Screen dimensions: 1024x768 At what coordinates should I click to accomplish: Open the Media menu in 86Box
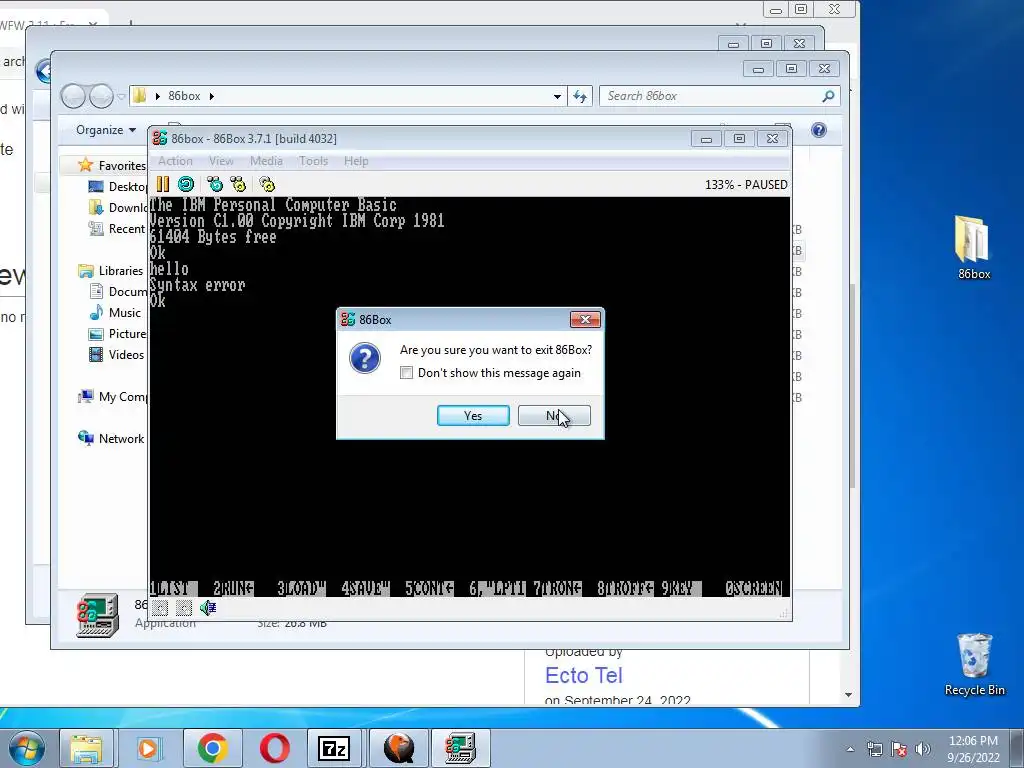point(266,161)
